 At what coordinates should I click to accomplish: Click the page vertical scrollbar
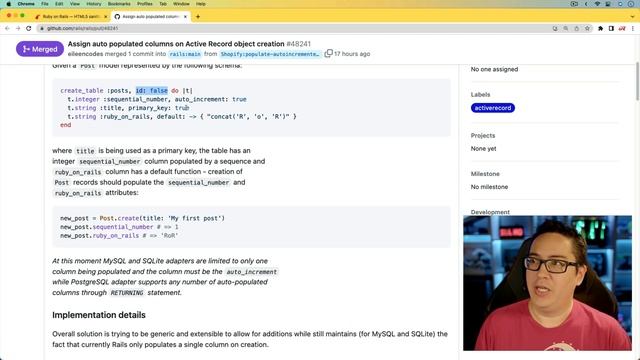coord(637,82)
